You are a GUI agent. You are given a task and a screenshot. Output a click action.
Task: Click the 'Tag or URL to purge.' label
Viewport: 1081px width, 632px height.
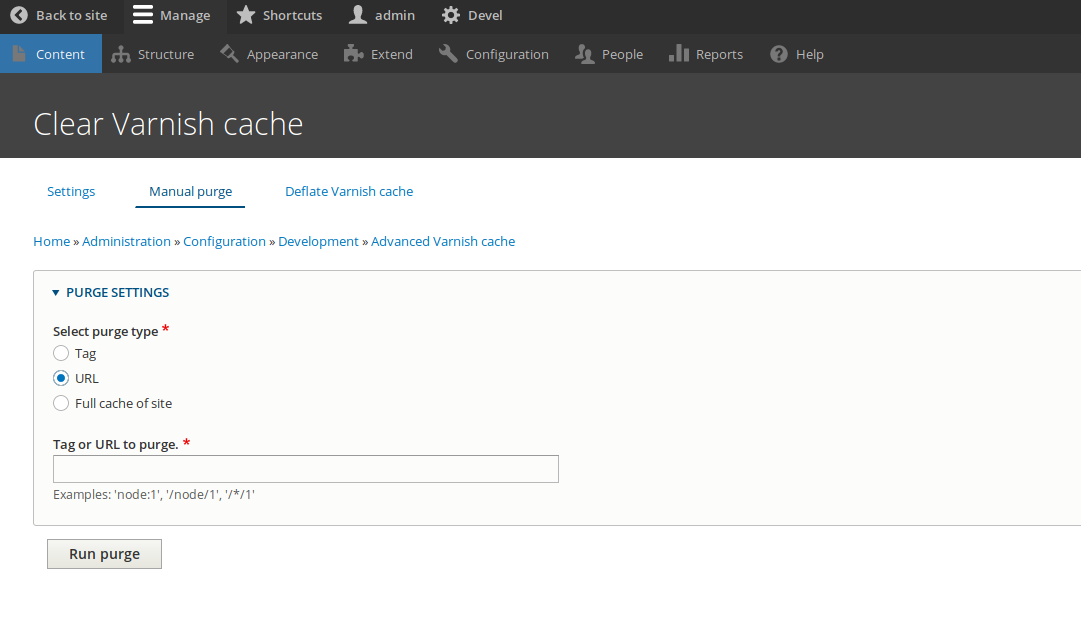(116, 445)
